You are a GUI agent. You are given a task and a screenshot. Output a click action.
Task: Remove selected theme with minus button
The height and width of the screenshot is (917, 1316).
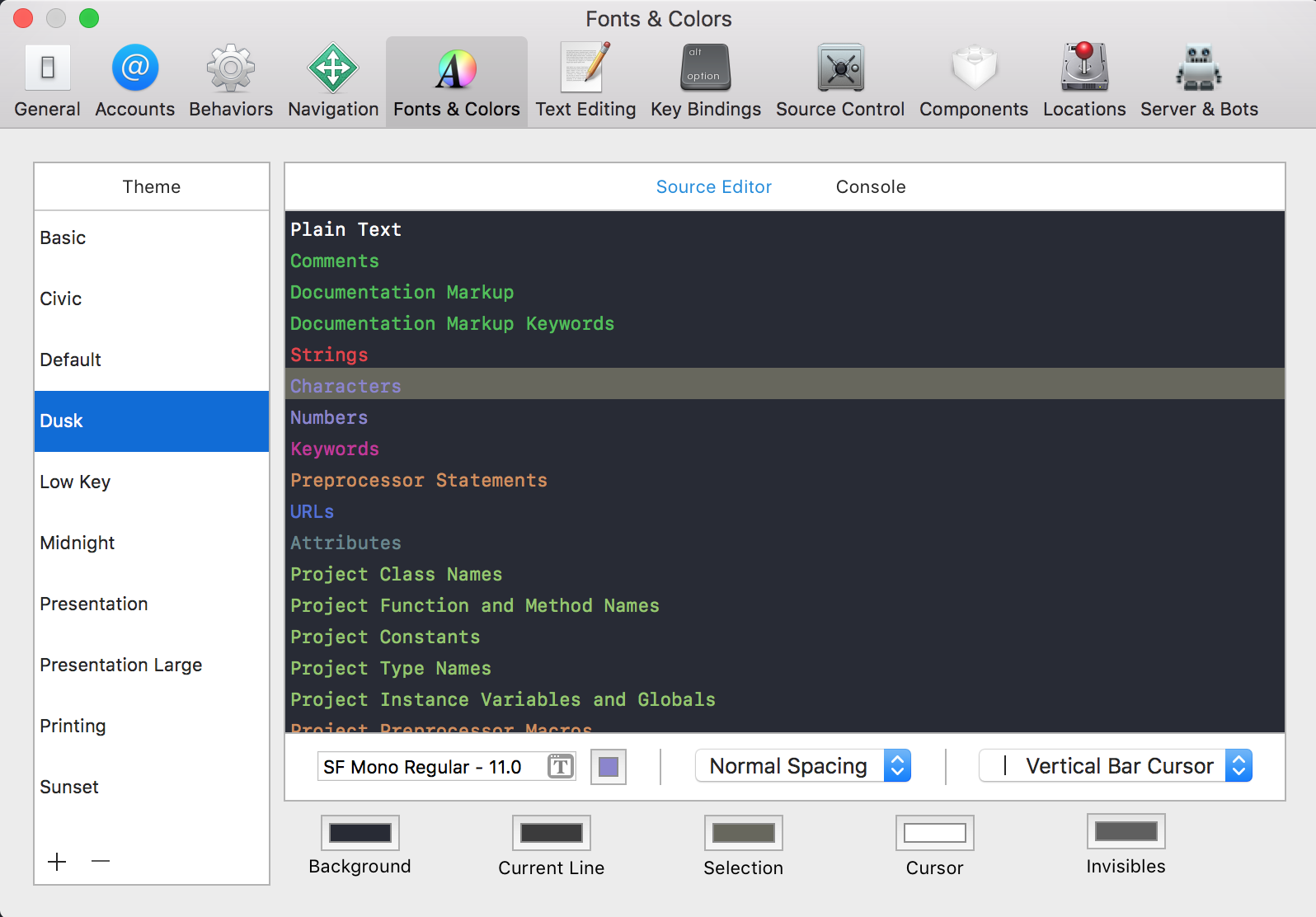pyautogui.click(x=101, y=862)
